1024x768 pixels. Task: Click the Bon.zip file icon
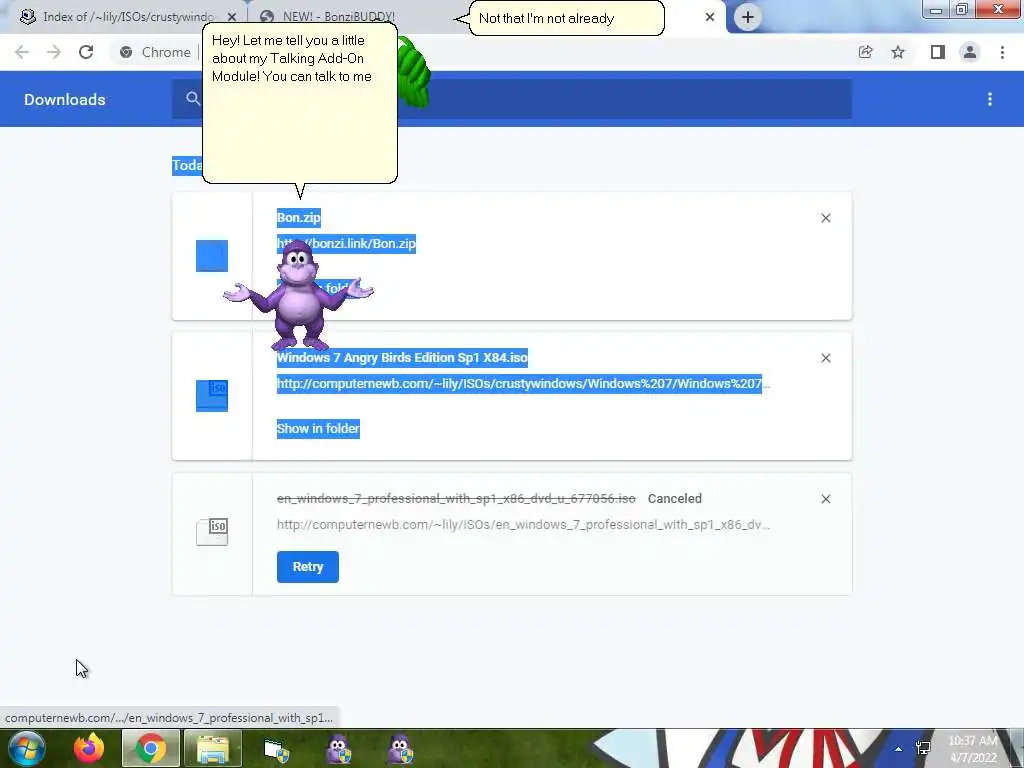(212, 256)
